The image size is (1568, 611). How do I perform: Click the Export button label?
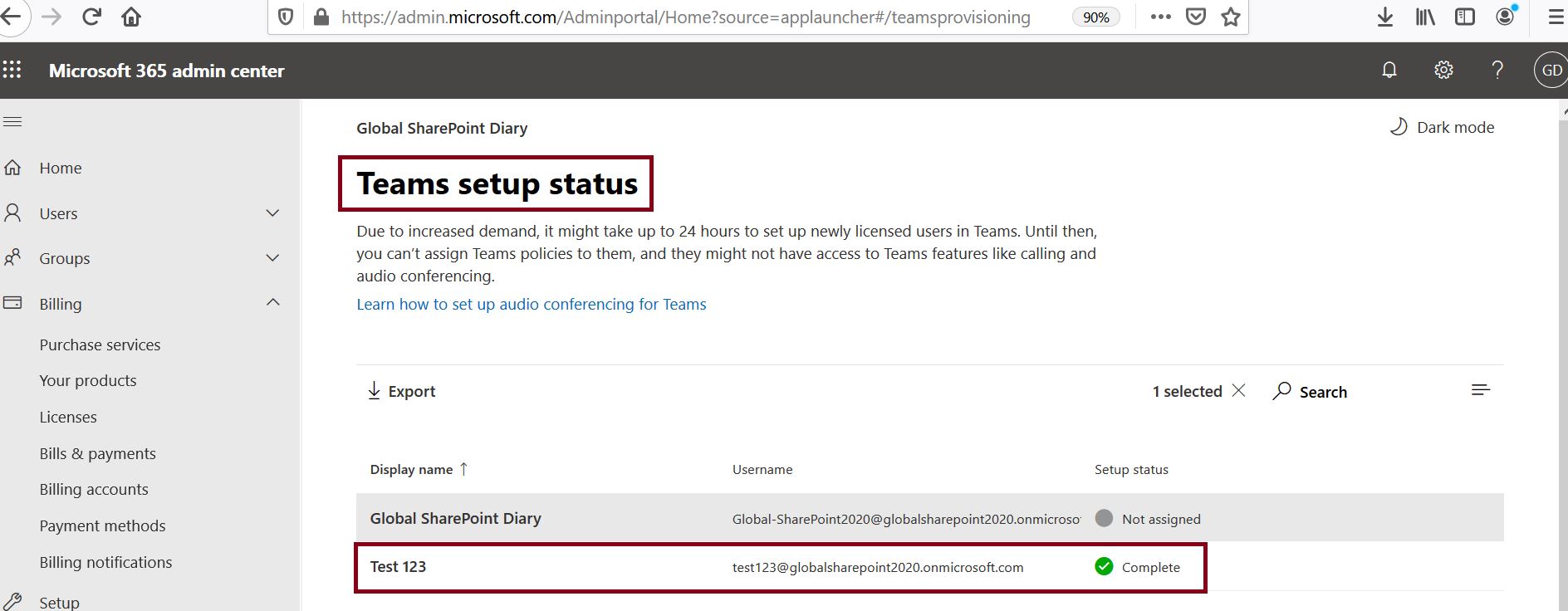pos(412,391)
